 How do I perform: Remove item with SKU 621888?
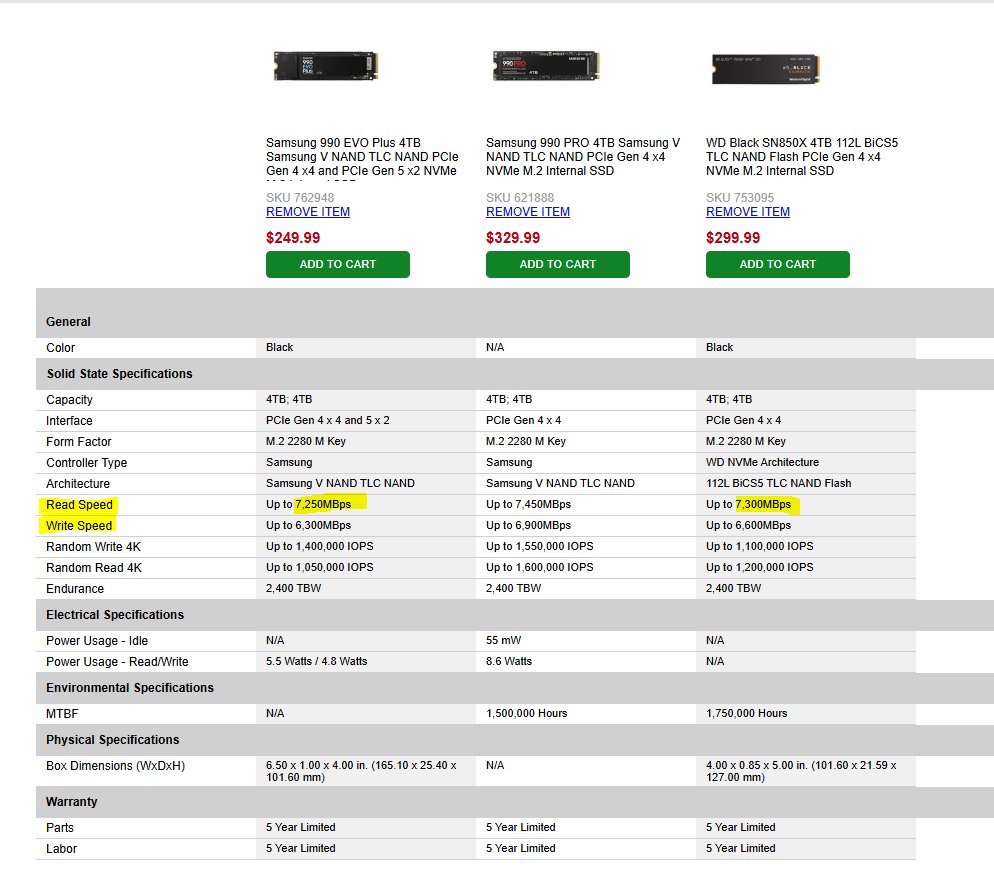point(527,212)
